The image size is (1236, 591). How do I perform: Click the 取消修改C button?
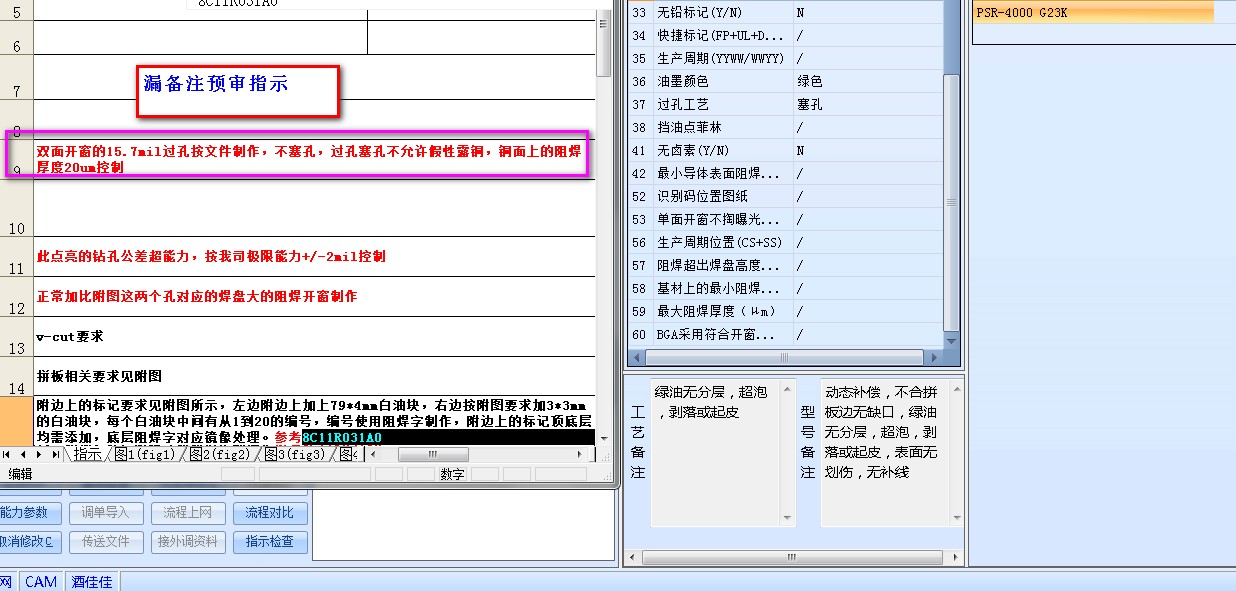pyautogui.click(x=30, y=542)
